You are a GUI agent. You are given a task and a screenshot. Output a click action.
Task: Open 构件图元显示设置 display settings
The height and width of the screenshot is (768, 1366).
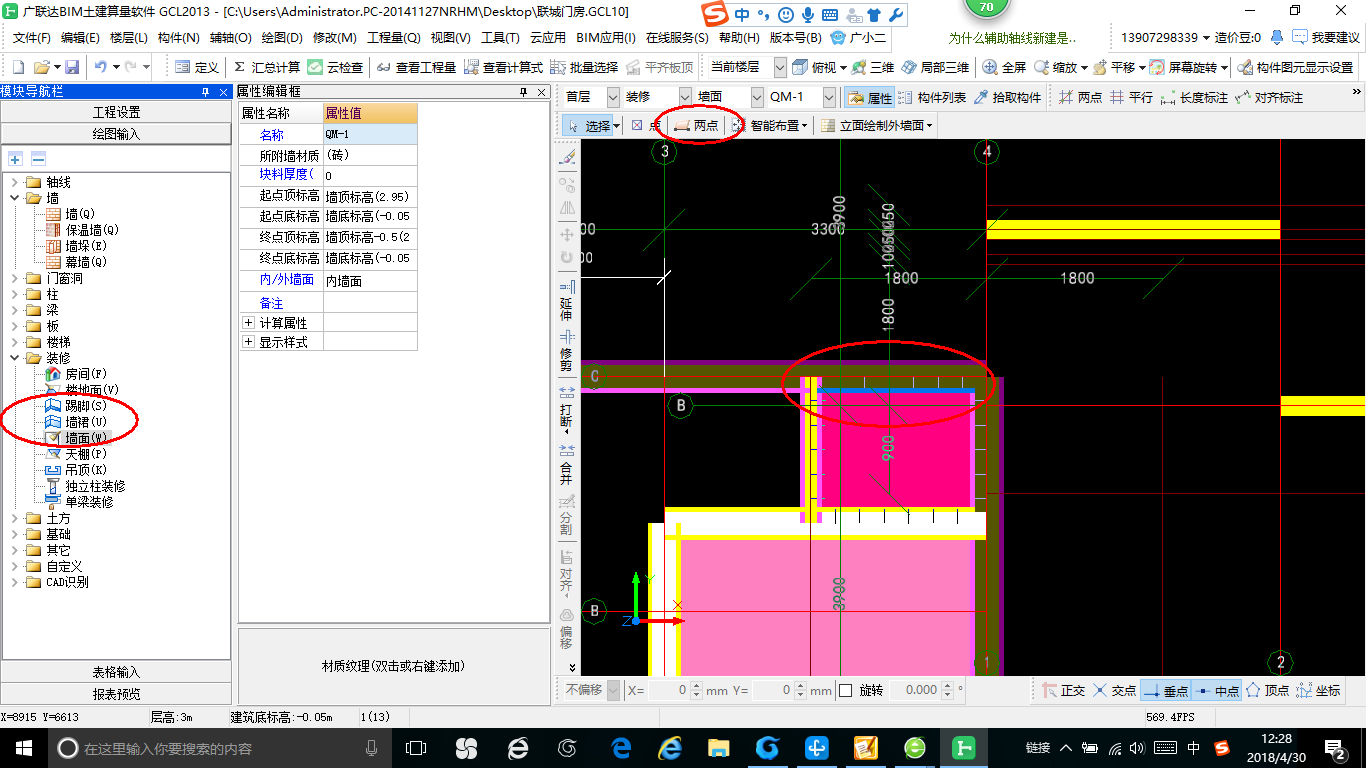[x=1296, y=67]
